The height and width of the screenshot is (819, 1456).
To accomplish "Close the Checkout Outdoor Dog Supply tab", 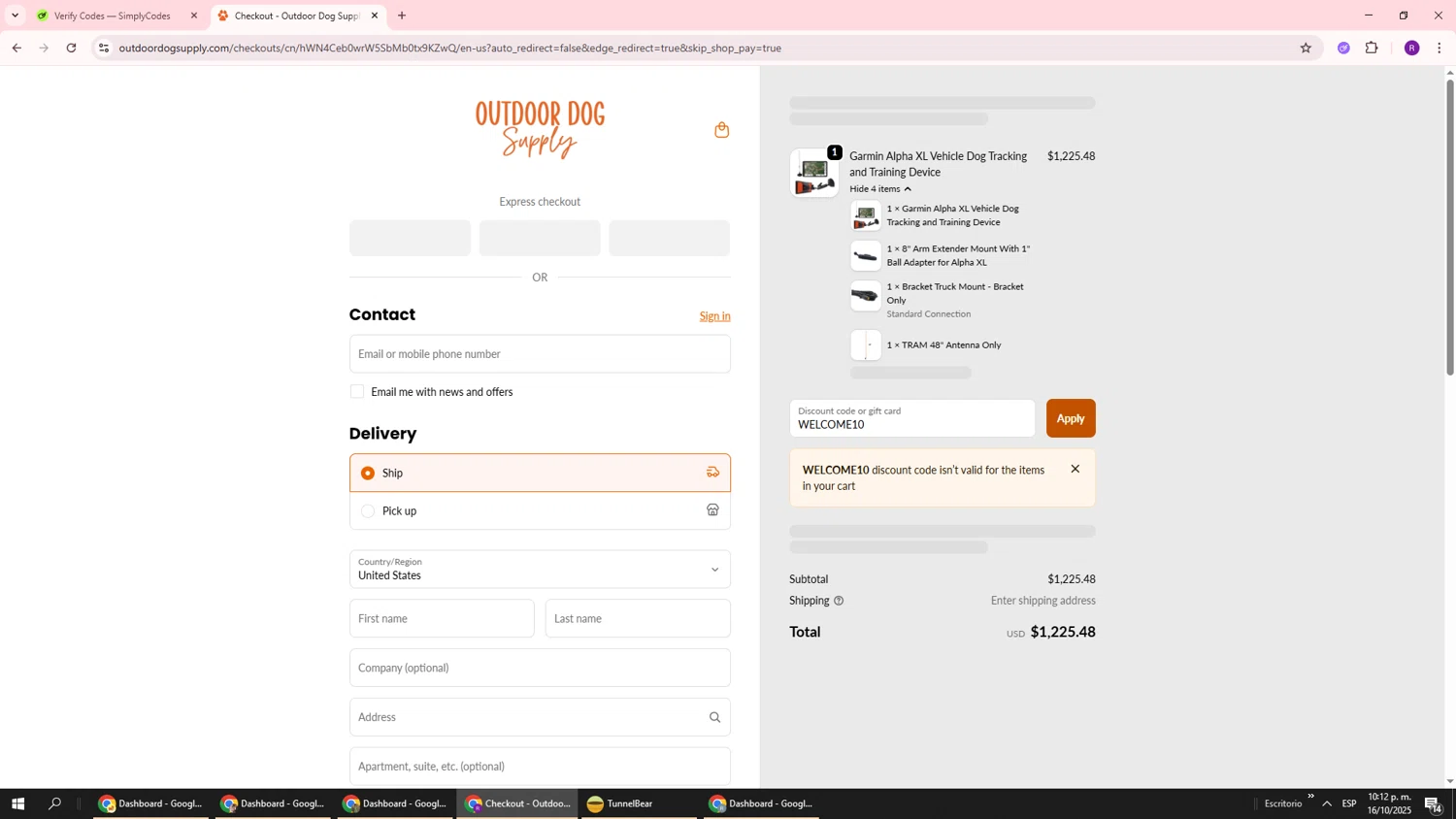I will [x=375, y=16].
